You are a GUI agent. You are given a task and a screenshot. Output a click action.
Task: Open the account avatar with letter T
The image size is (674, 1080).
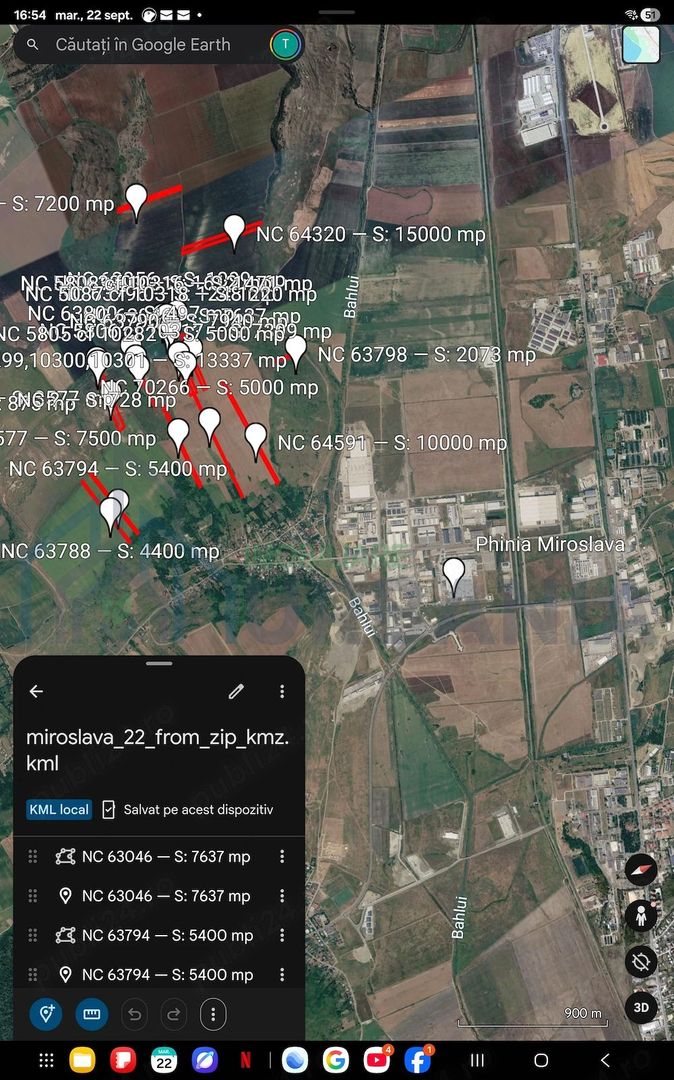[285, 45]
